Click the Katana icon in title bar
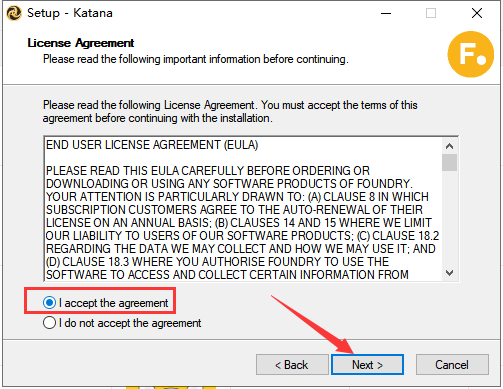 [14, 13]
